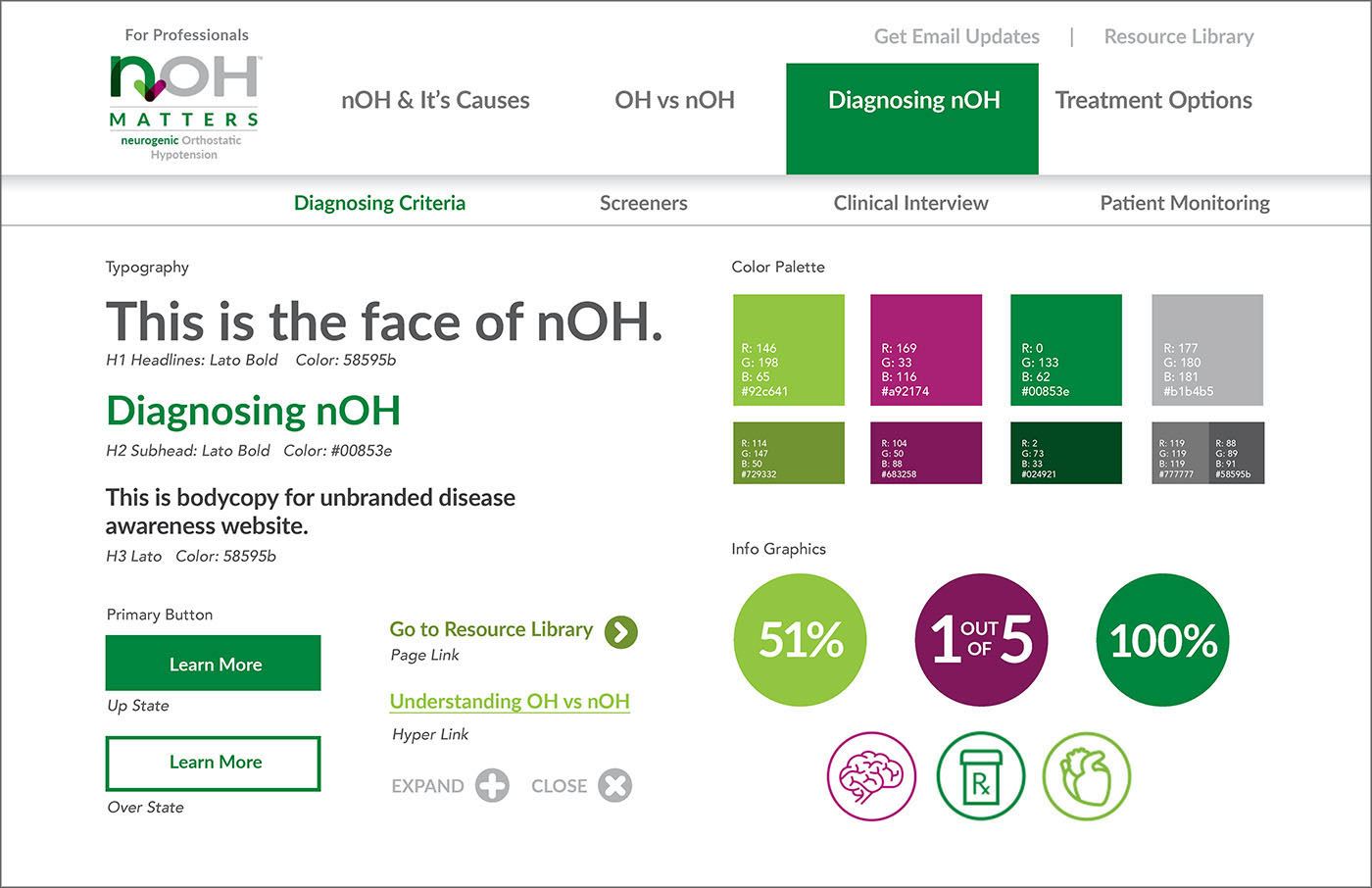Click the headline This is the face of nOH.

384,321
